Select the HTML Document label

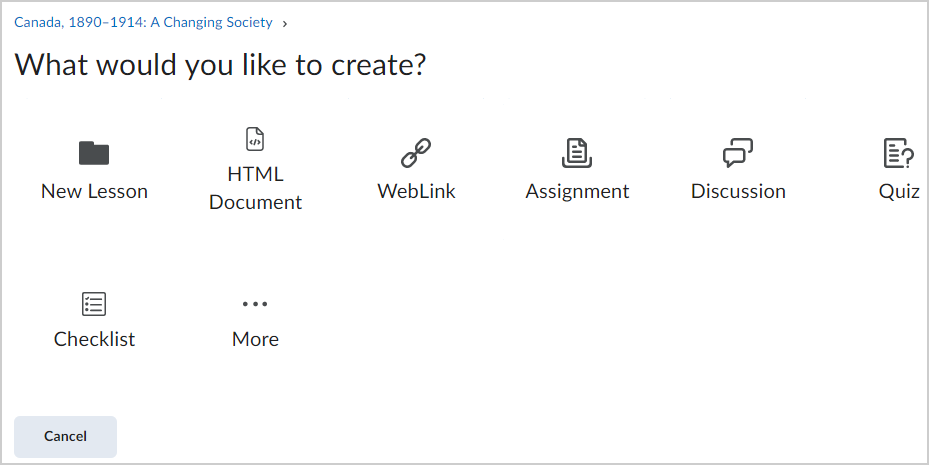click(x=255, y=188)
